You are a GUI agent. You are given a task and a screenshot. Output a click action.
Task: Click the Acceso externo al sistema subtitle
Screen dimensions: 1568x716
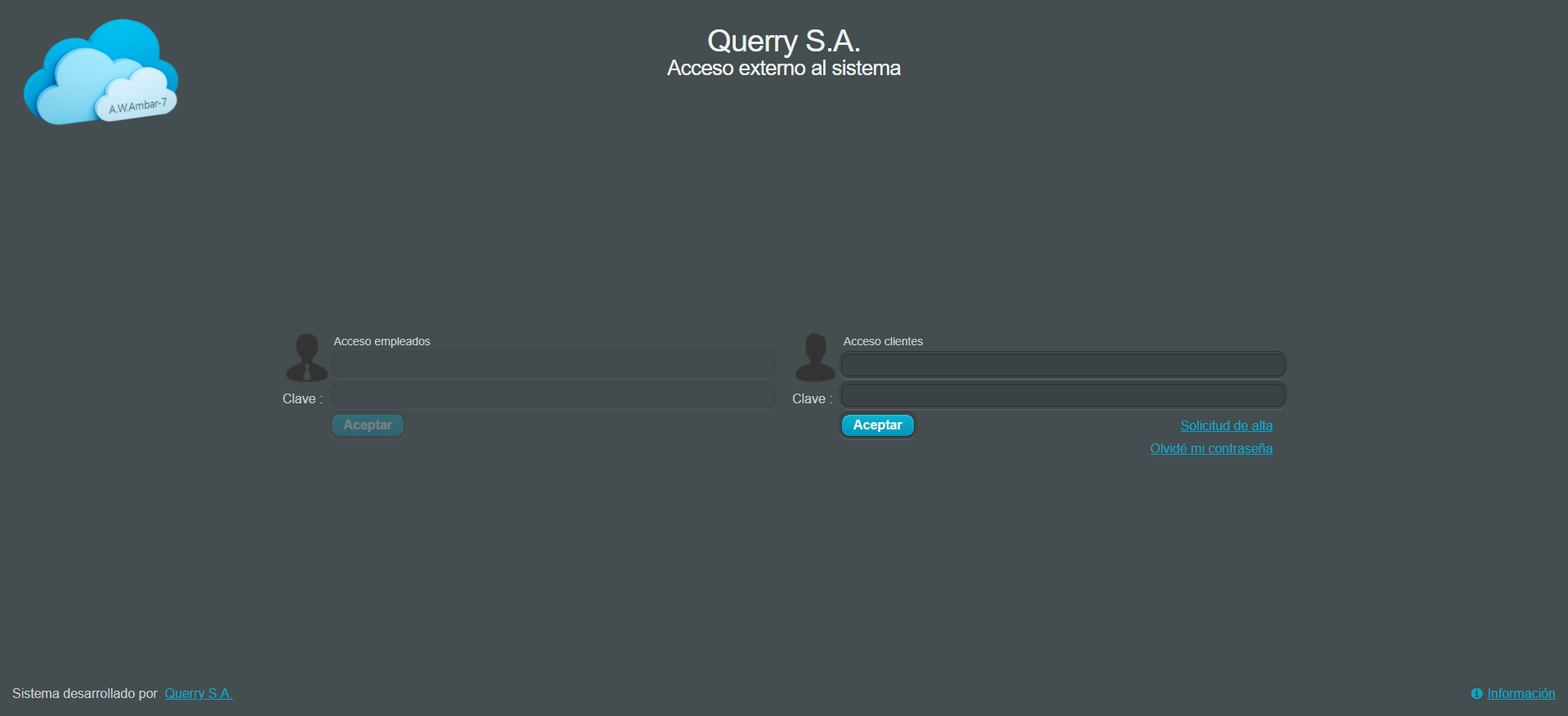783,68
